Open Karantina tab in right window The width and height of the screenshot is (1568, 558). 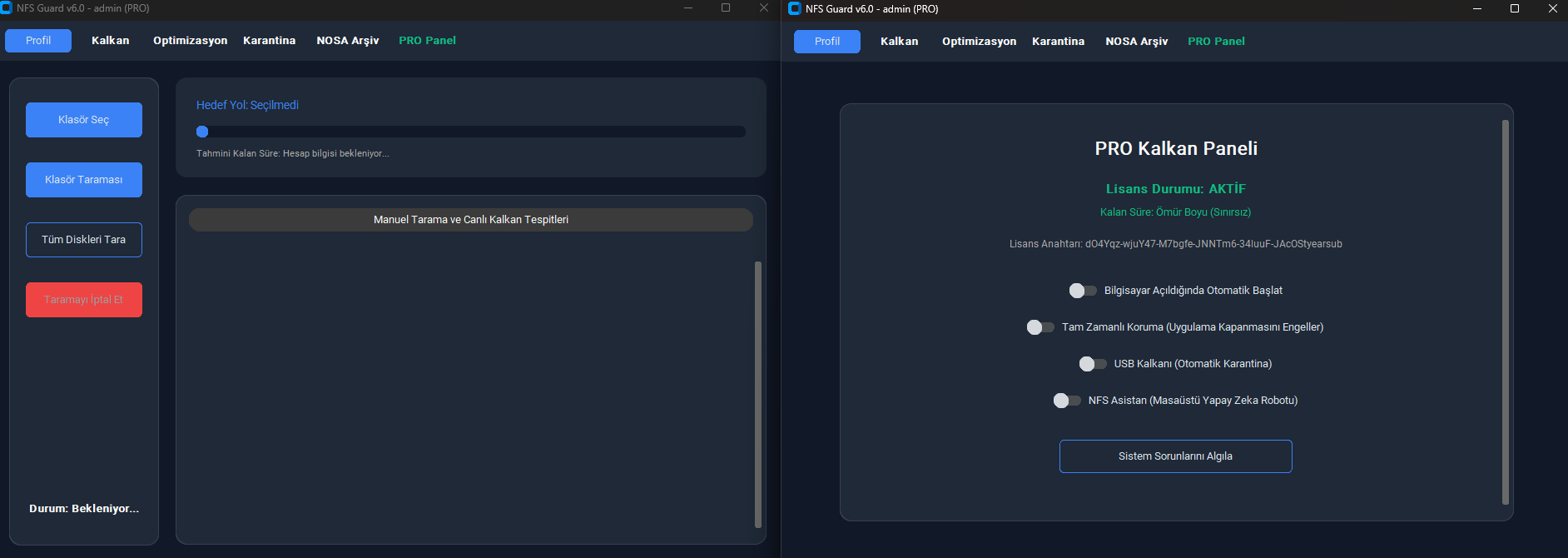[1058, 42]
